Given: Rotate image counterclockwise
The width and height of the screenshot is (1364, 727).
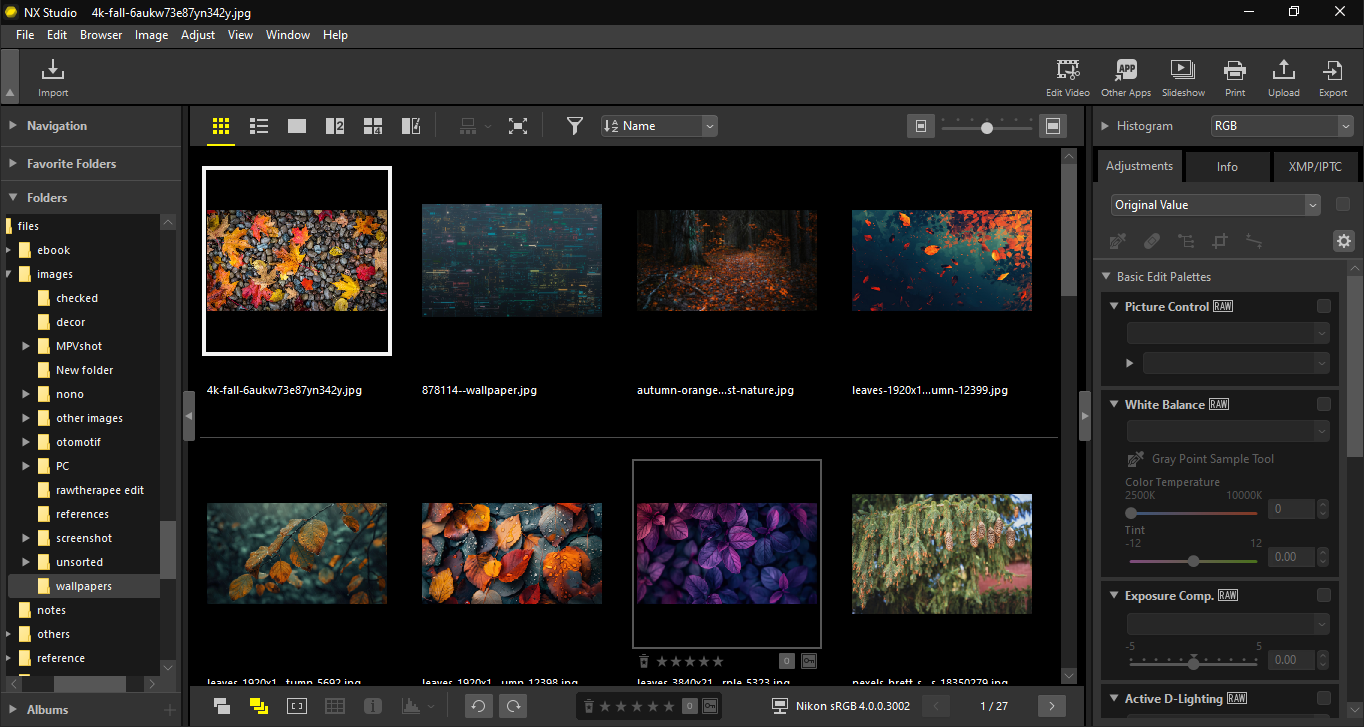Looking at the screenshot, I should click(x=478, y=706).
